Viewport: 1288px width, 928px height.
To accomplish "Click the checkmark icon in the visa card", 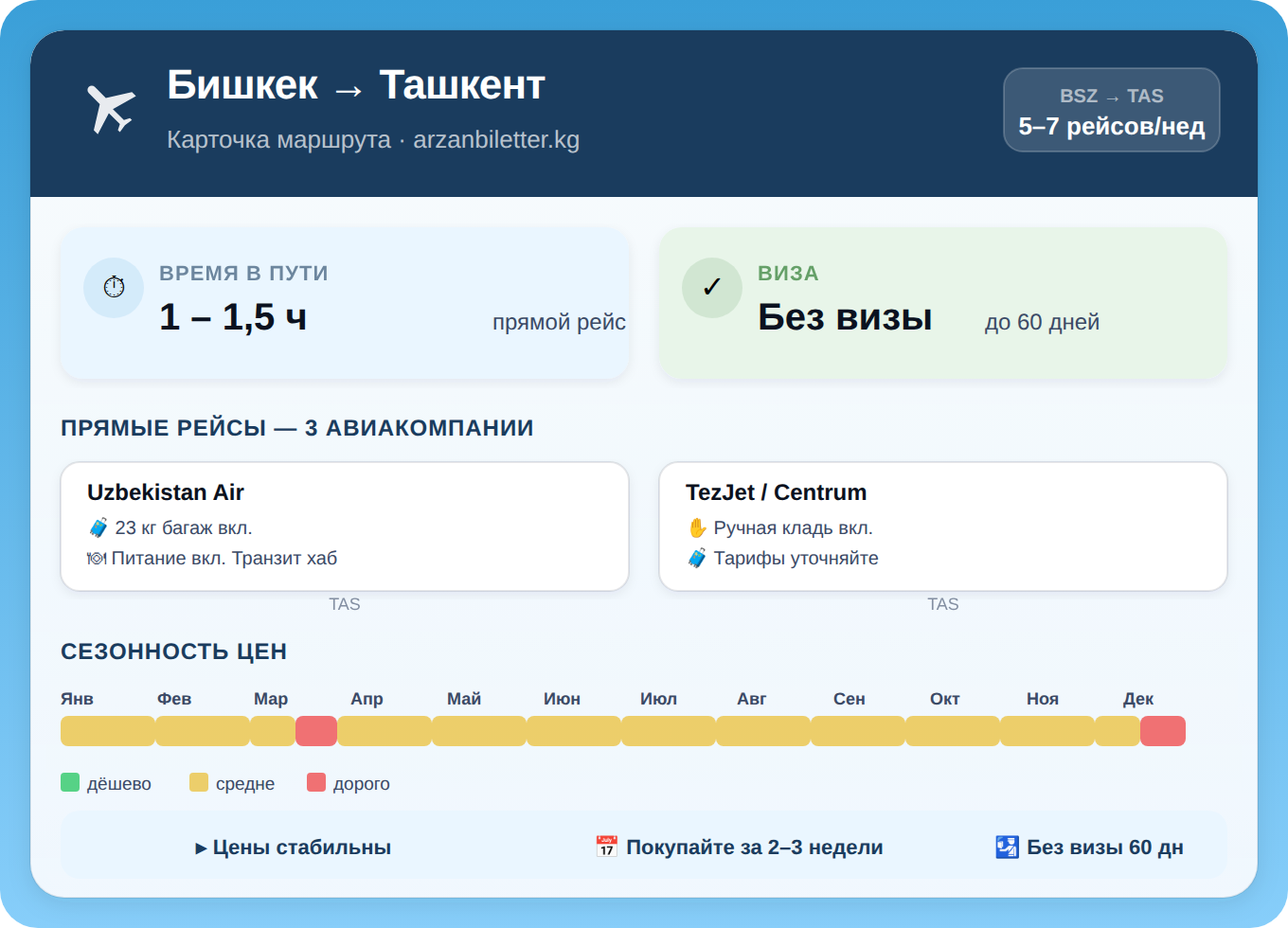I will pyautogui.click(x=712, y=287).
